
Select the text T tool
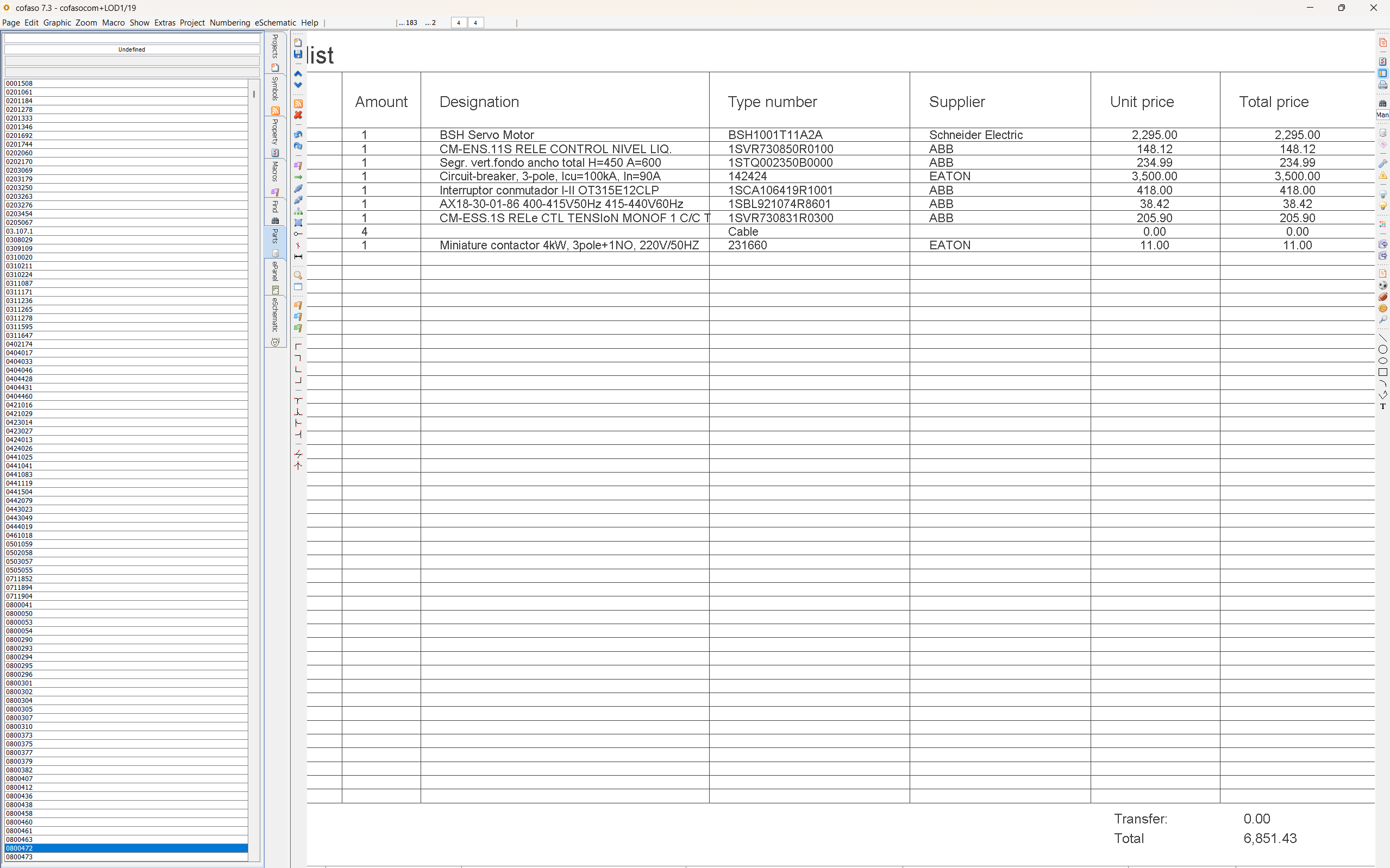click(x=1382, y=406)
